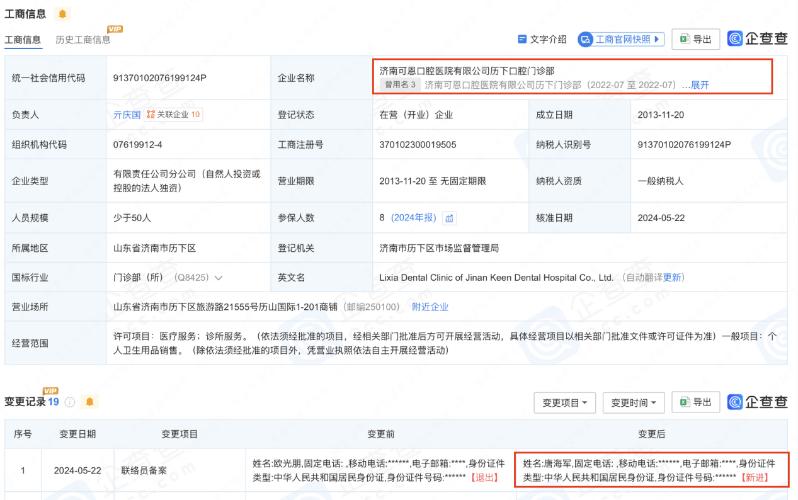The image size is (798, 500).
Task: Click the 山东省济南市历下区 region value
Action: (154, 248)
